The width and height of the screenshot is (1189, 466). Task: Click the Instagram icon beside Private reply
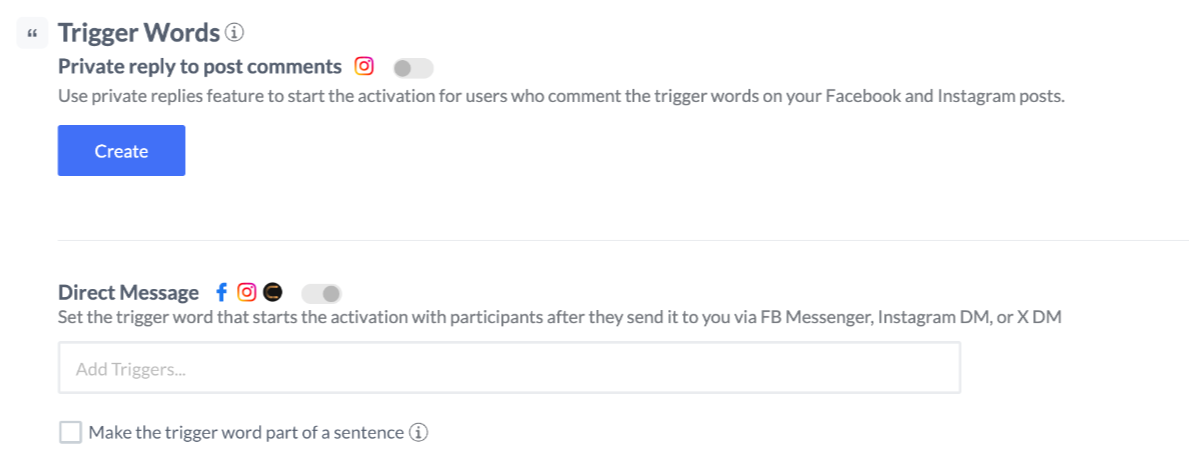tap(365, 67)
